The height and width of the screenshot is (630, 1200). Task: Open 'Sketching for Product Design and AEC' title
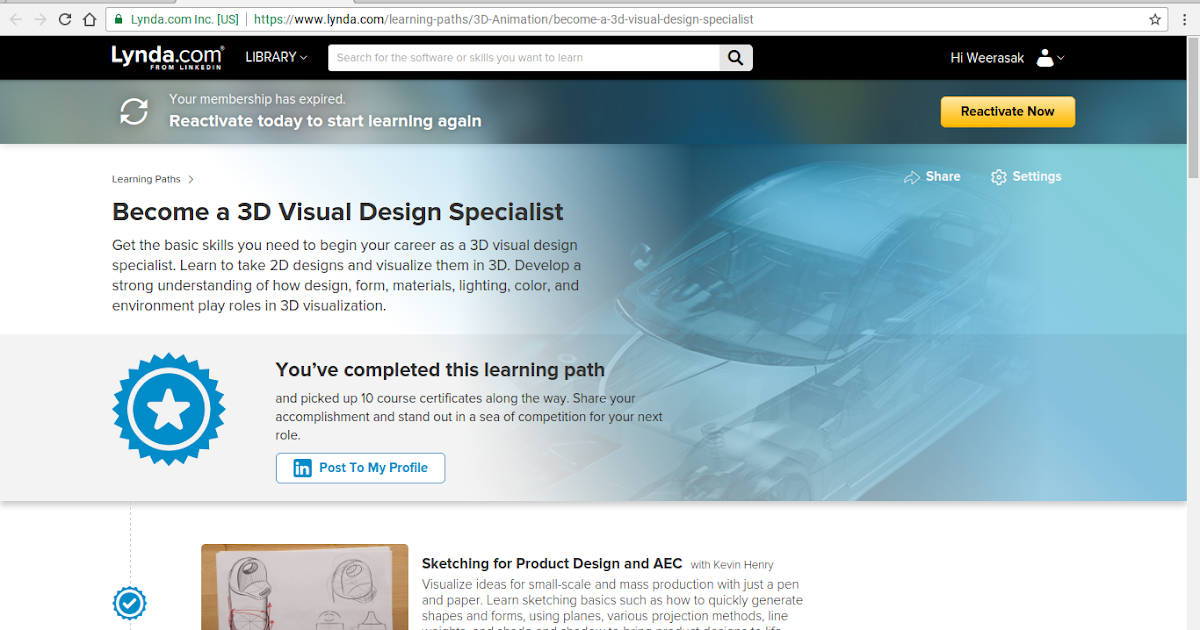[x=552, y=564]
